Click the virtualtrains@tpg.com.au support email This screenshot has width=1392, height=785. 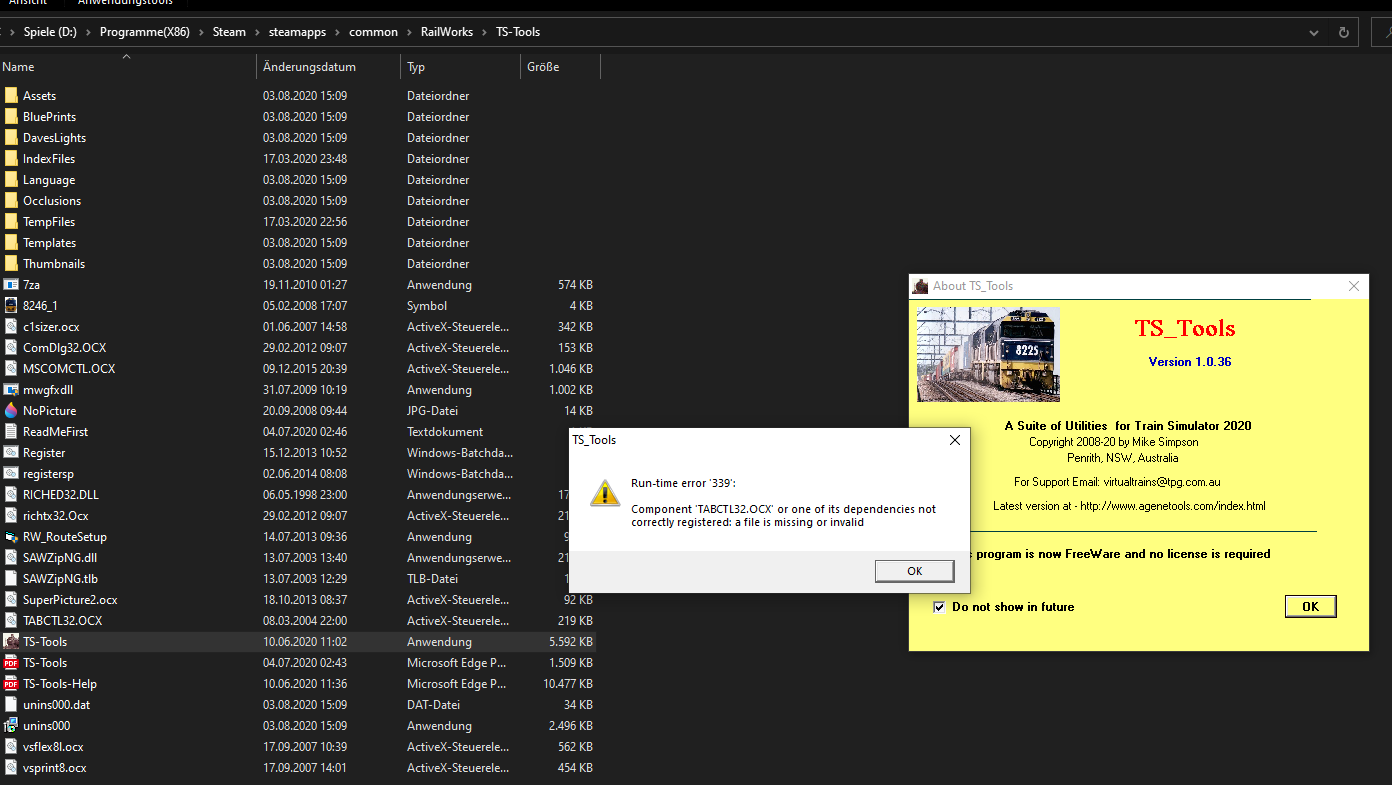(1162, 482)
